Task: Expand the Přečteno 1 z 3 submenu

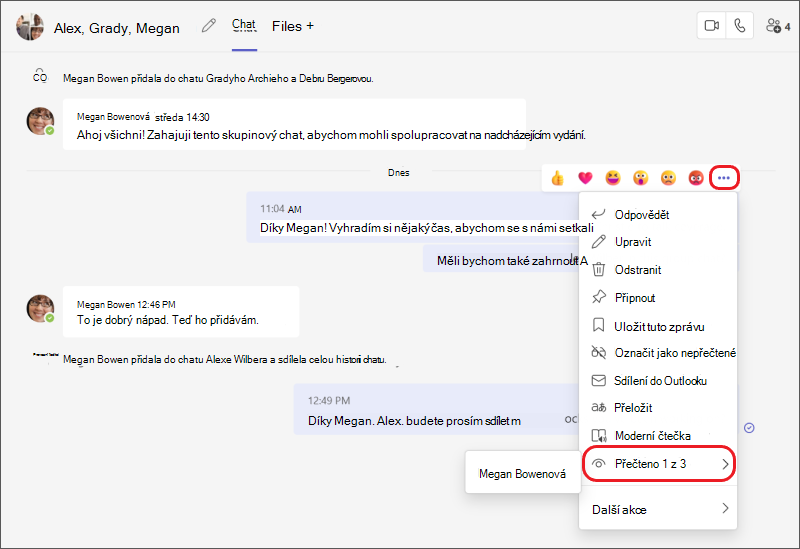Action: pyautogui.click(x=659, y=464)
